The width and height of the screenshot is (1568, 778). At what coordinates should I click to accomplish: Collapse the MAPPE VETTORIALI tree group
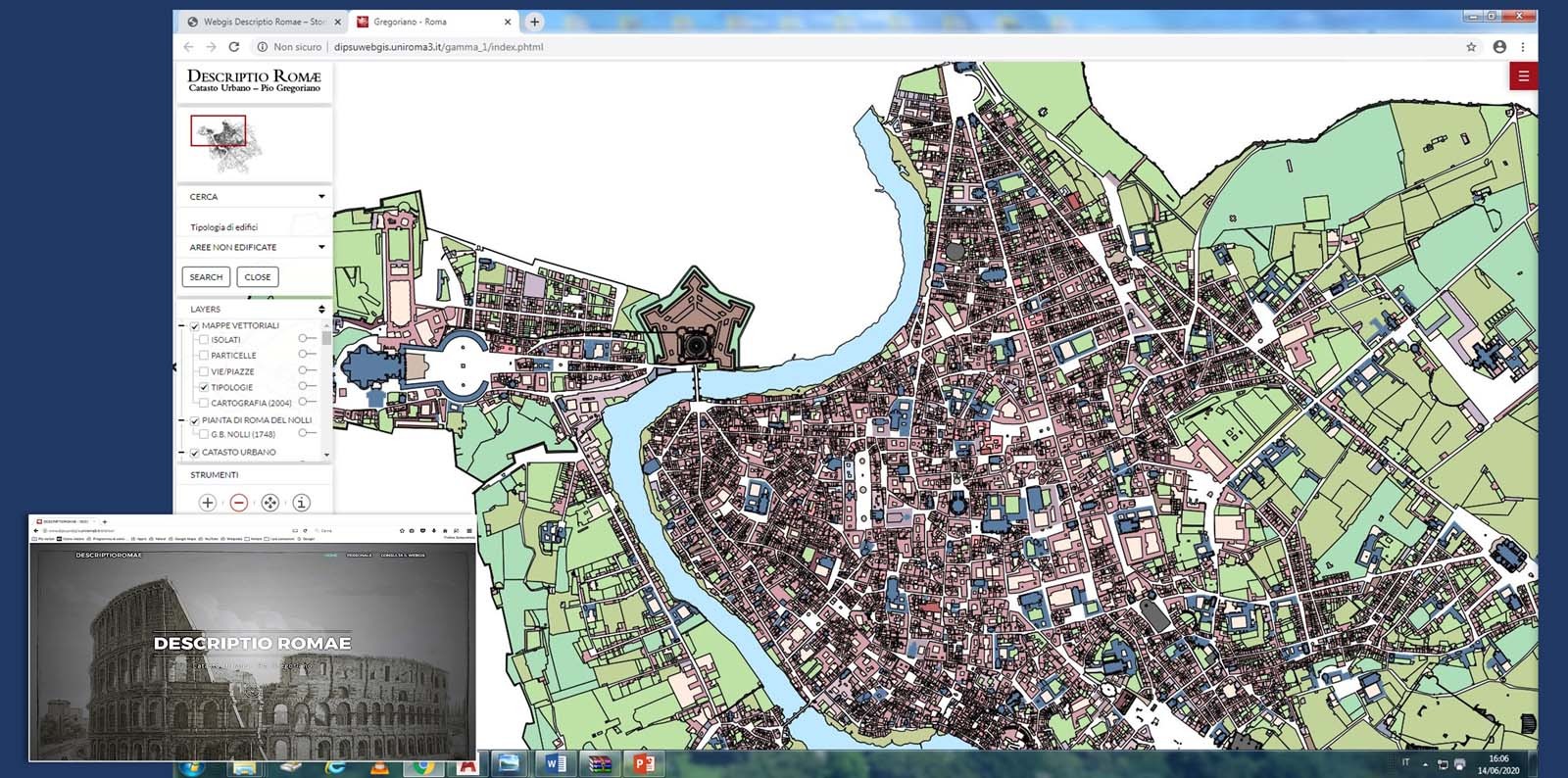click(x=182, y=325)
